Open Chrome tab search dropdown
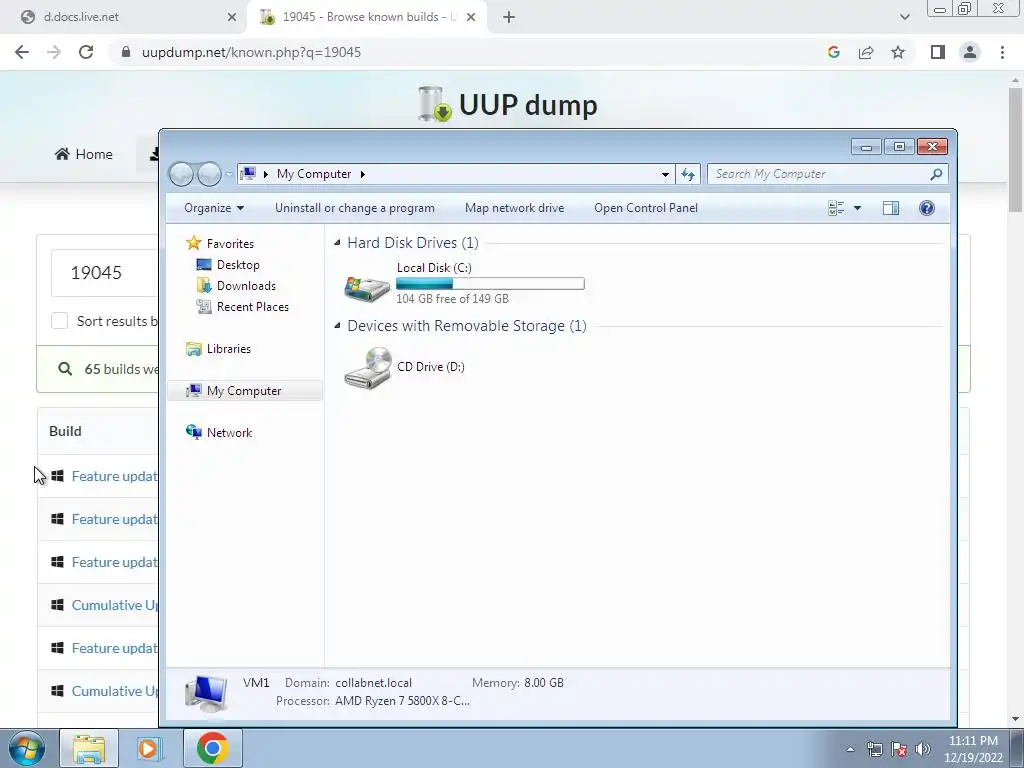Image resolution: width=1024 pixels, height=768 pixels. [x=904, y=17]
